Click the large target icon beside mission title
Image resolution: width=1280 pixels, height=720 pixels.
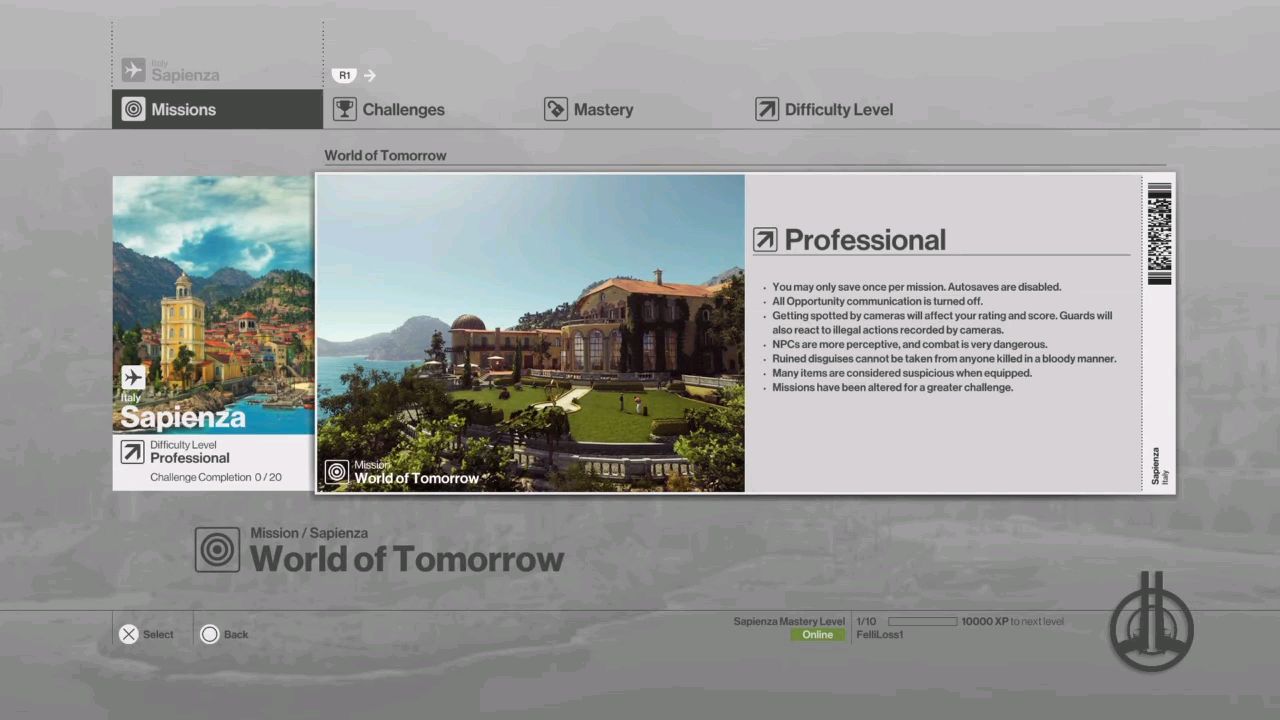pos(217,550)
